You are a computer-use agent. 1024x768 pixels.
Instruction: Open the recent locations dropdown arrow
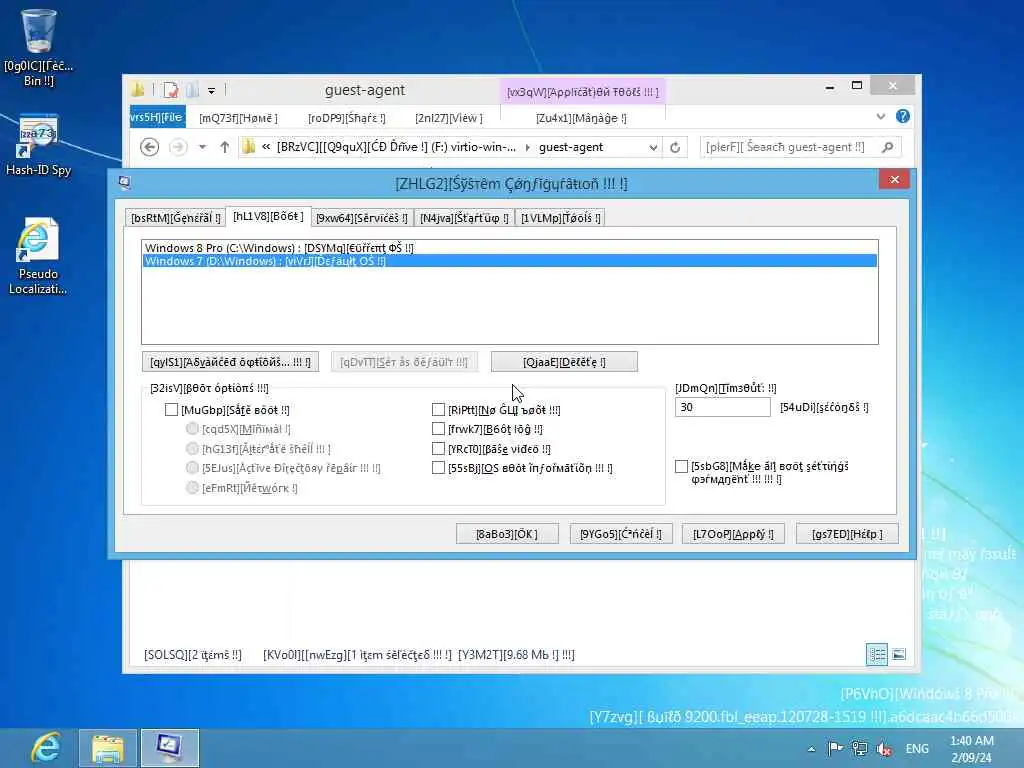click(x=203, y=147)
